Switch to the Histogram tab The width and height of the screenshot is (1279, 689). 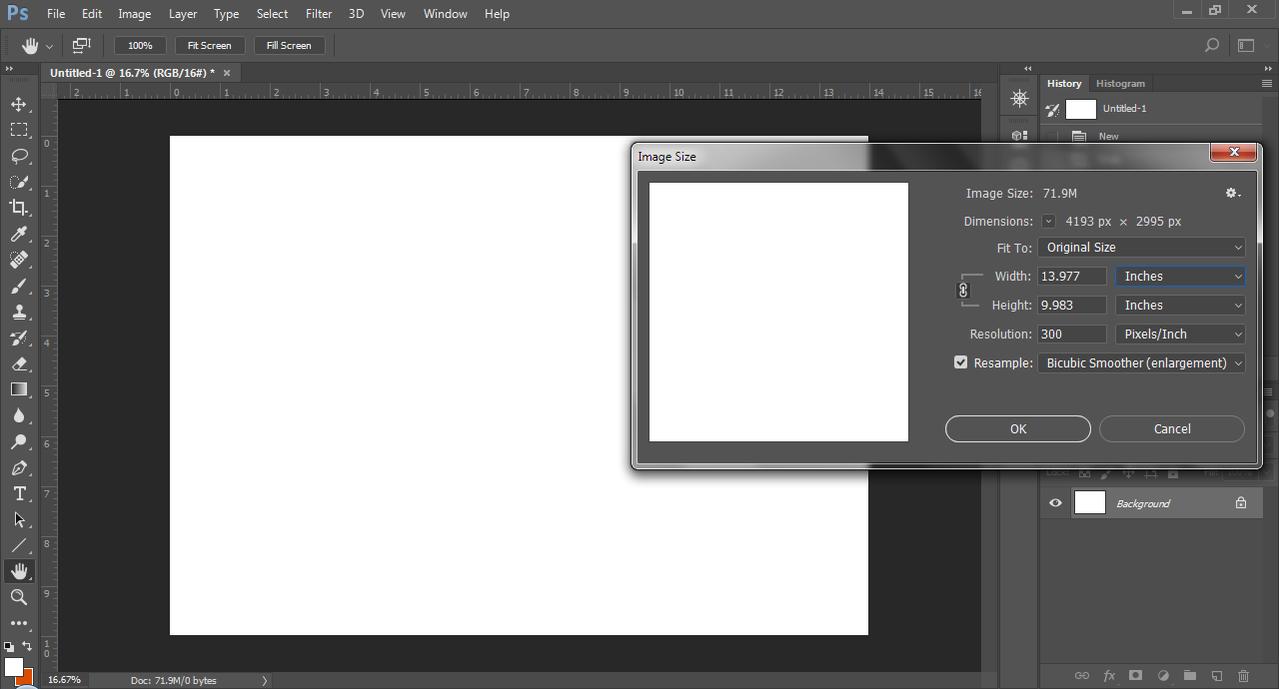(1120, 83)
